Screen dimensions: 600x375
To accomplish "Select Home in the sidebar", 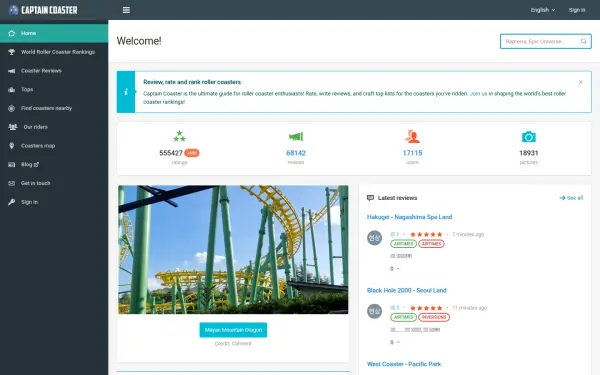I will tap(54, 33).
